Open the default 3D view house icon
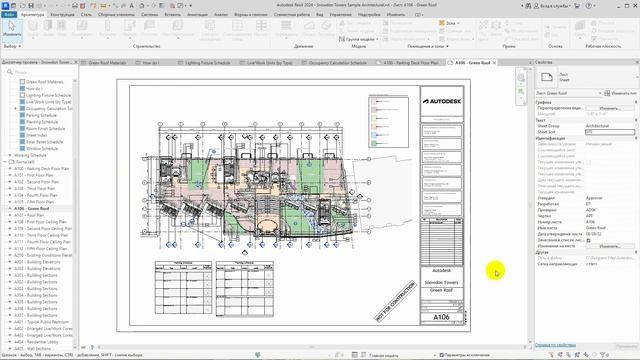 click(x=142, y=6)
